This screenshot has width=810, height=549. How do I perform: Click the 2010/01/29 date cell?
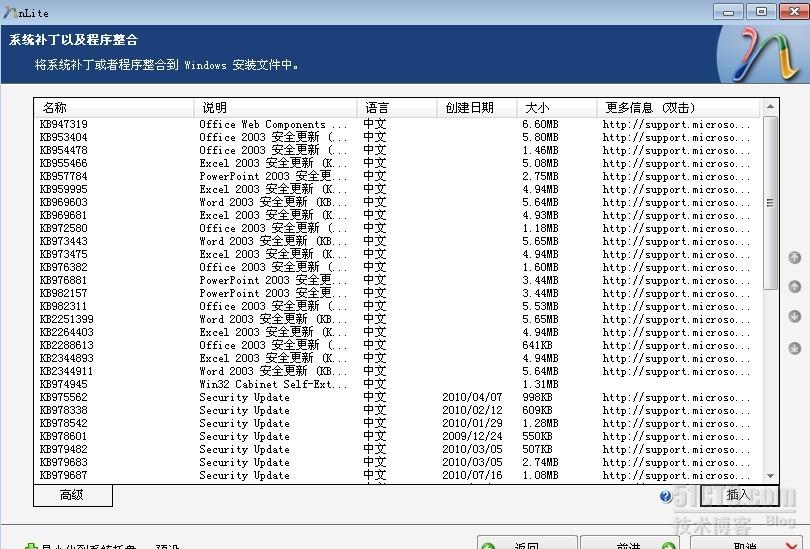472,423
